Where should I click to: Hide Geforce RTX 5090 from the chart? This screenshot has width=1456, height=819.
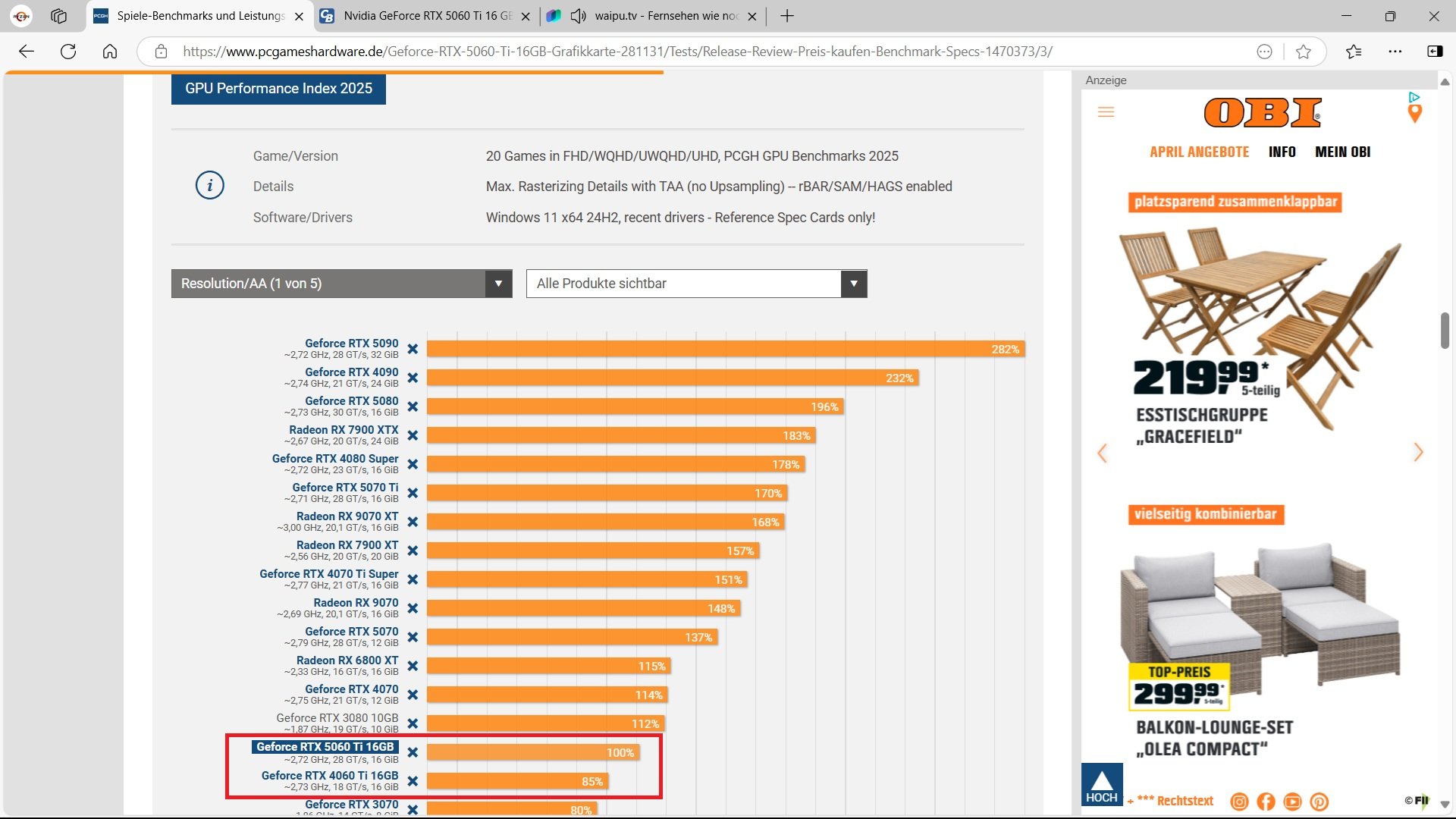coord(413,349)
